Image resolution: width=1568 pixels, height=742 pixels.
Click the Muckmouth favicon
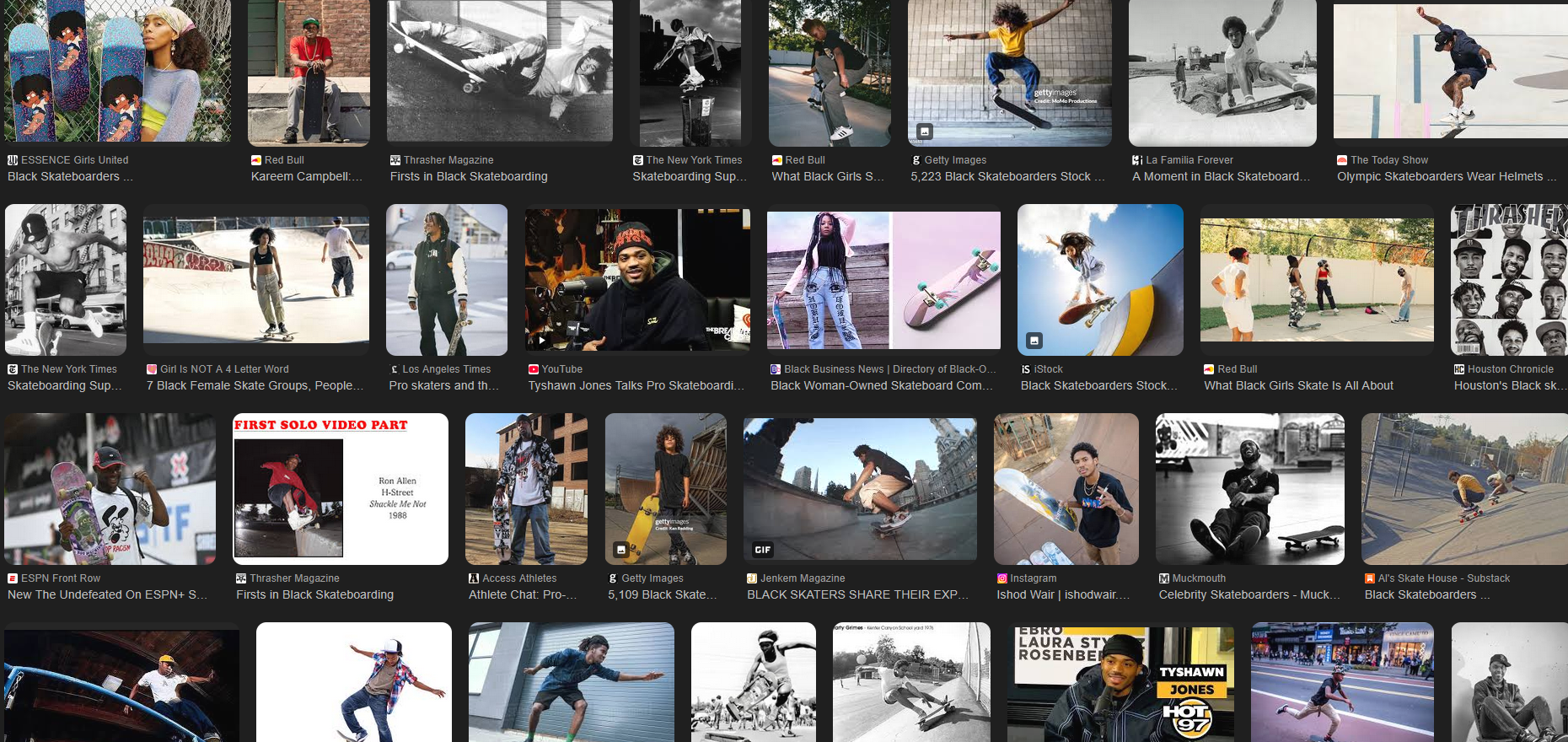click(x=1164, y=578)
